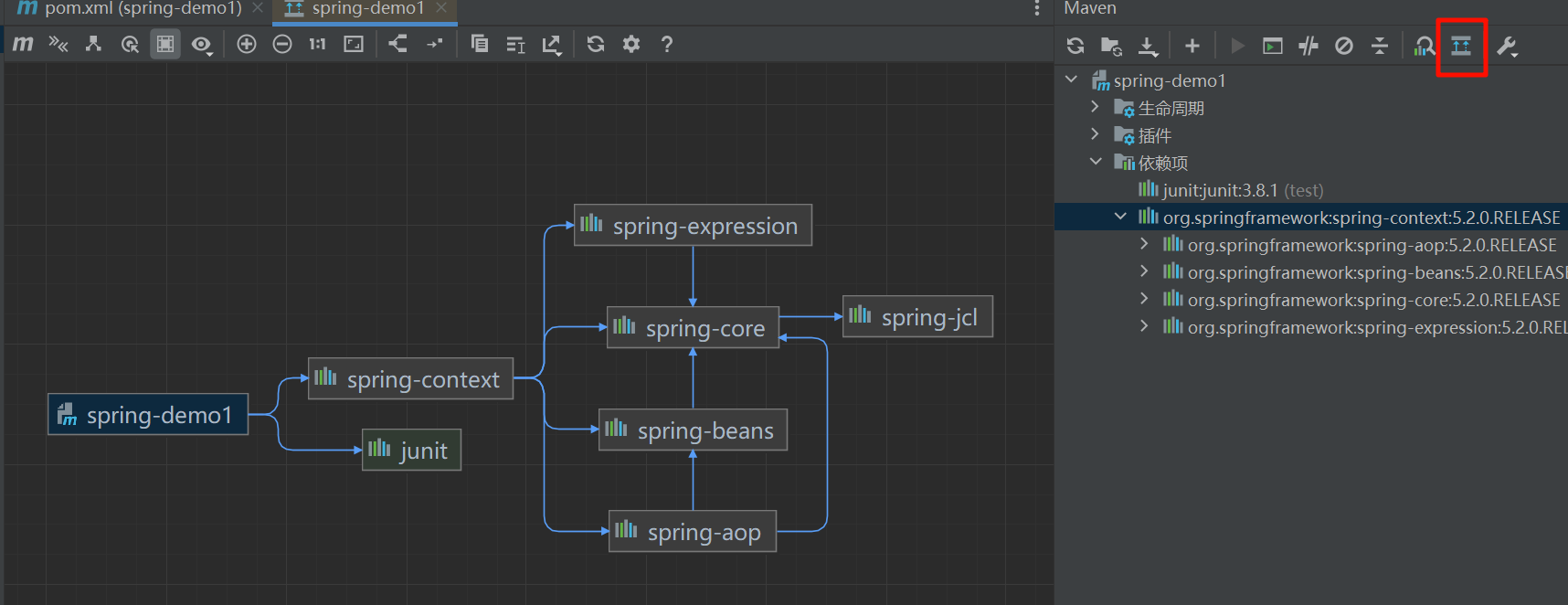Zoom out of the dependency diagram

click(x=282, y=44)
